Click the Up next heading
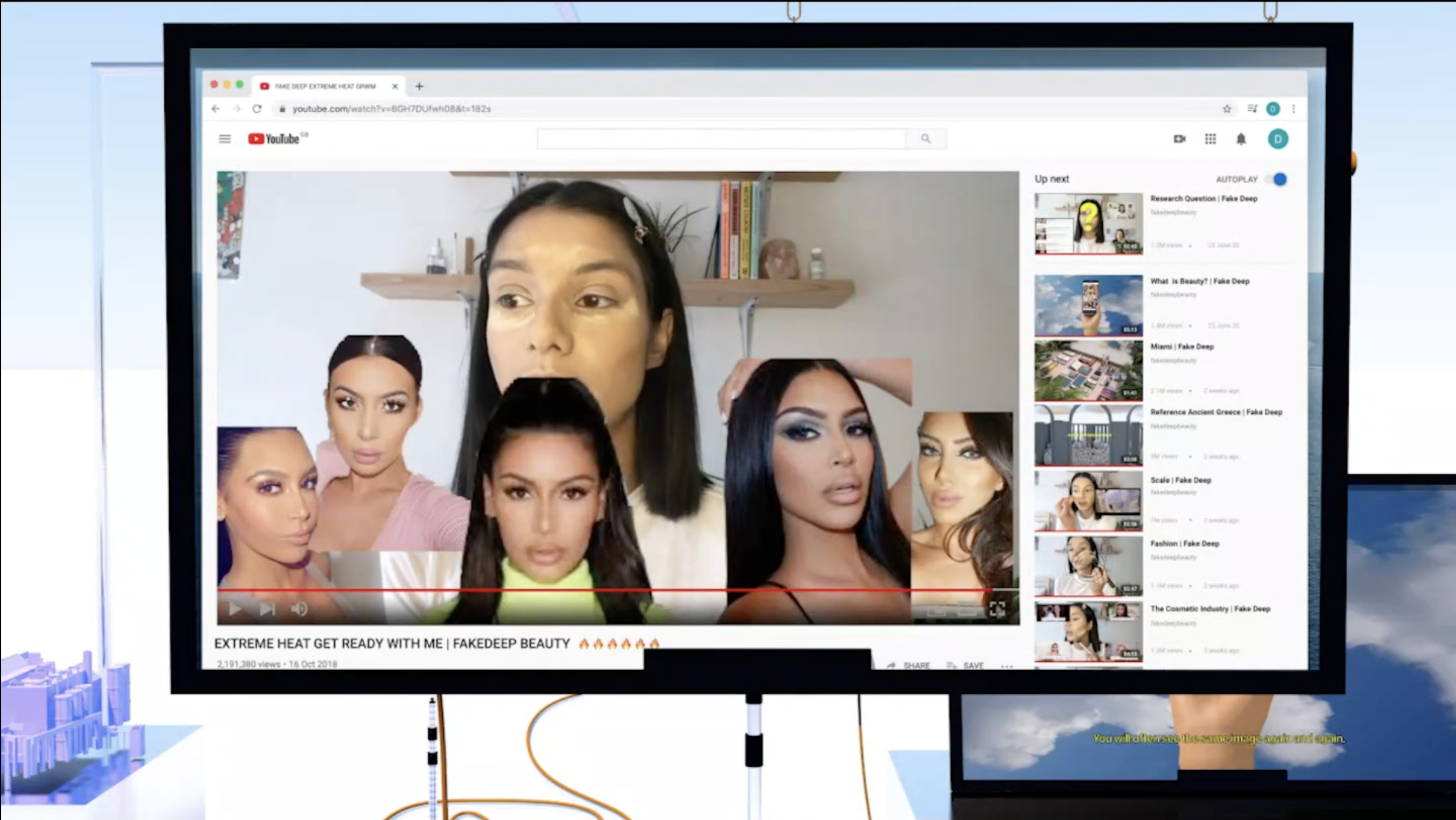 1051,179
